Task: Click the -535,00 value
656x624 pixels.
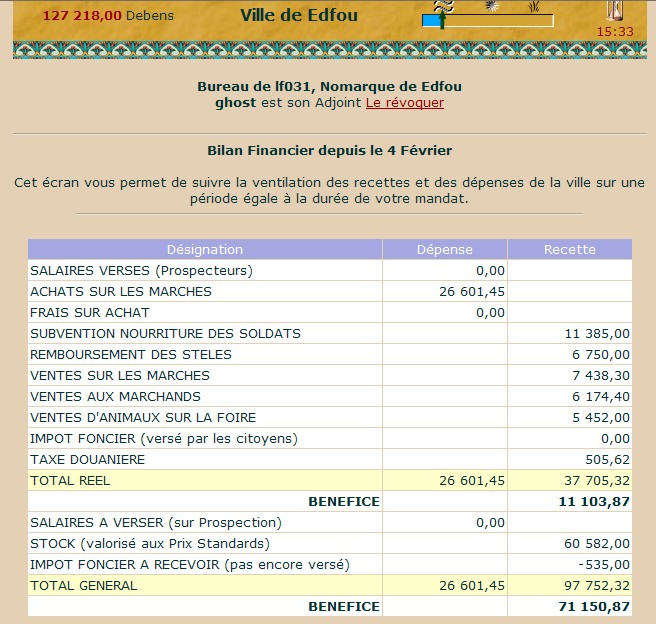Action: (x=604, y=564)
